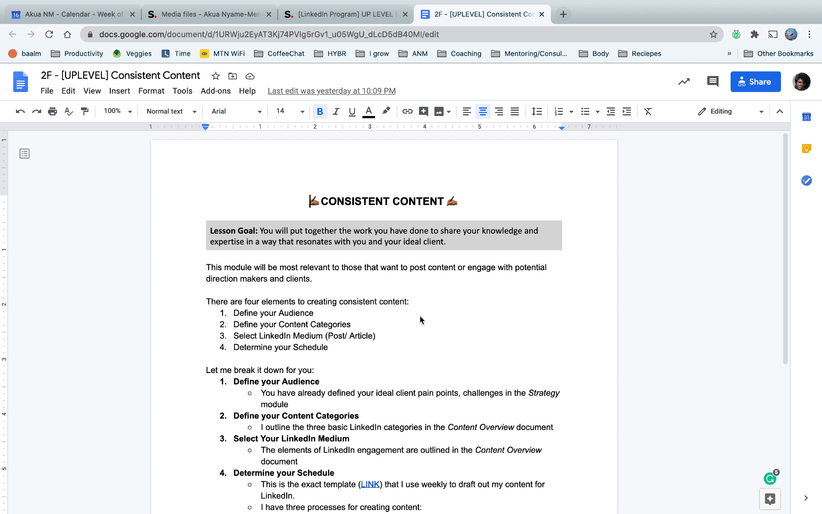Click the LINK hyperlink in the document

tap(370, 484)
